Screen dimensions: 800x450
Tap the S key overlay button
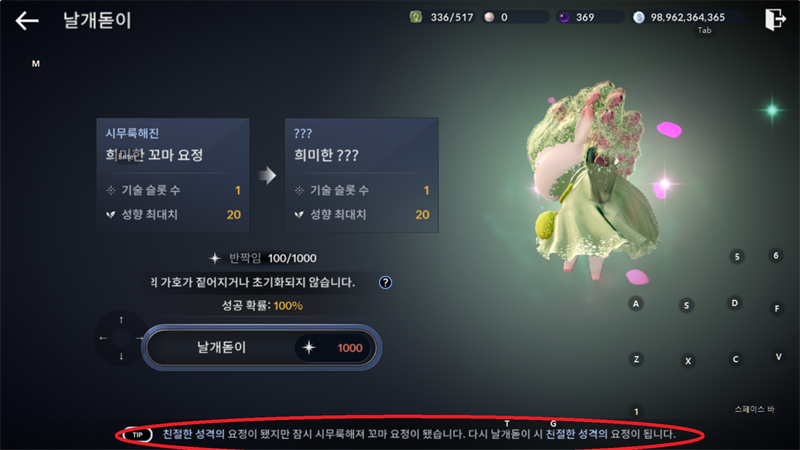[x=686, y=306]
